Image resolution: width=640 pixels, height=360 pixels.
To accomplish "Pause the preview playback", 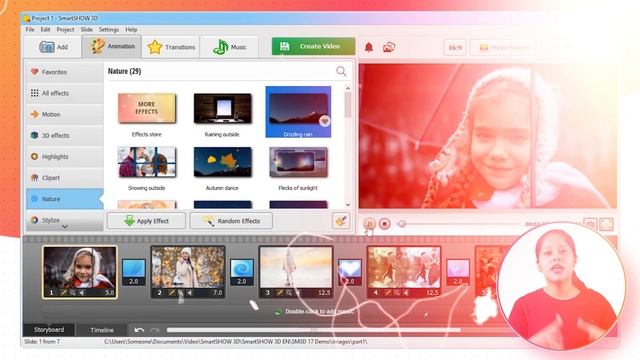I will [x=369, y=224].
